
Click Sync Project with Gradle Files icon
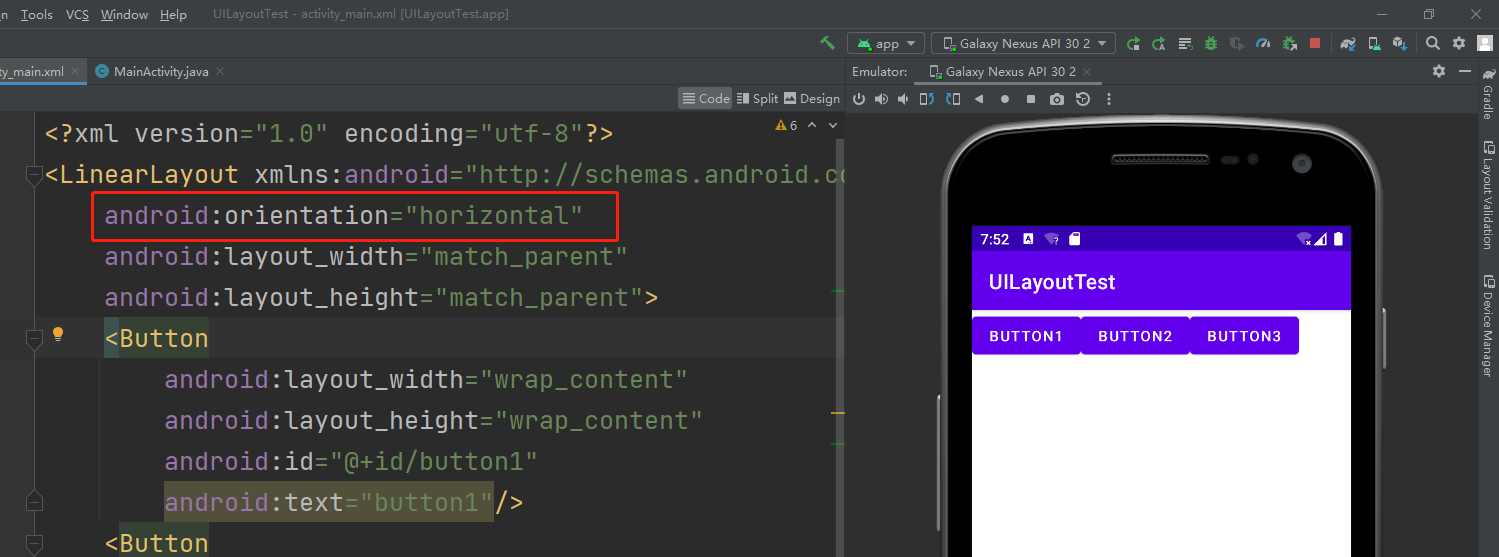[x=1348, y=44]
